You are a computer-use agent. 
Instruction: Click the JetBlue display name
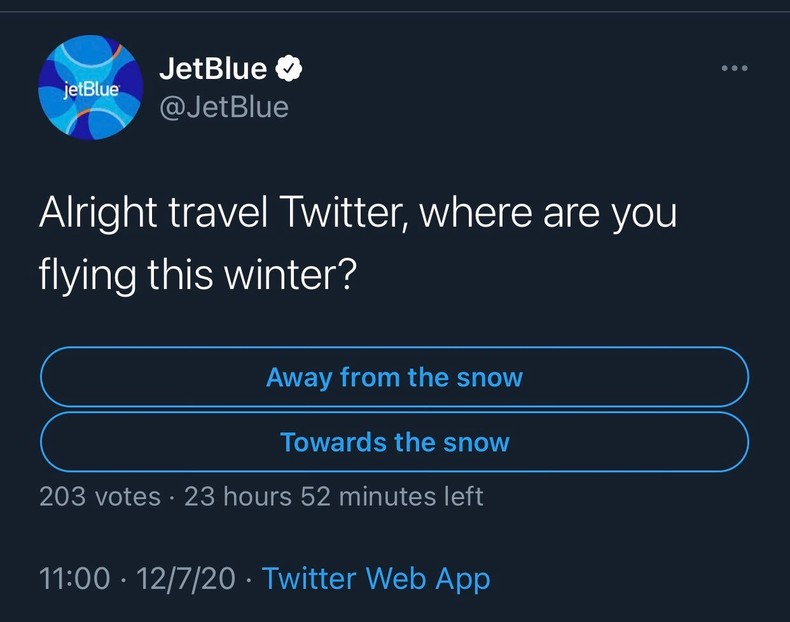pyautogui.click(x=214, y=69)
